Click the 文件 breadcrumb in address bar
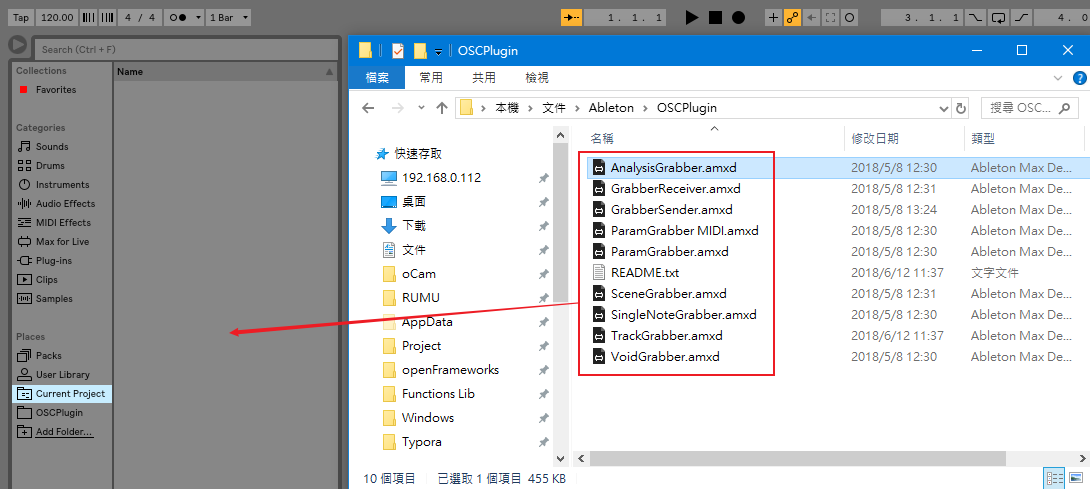The width and height of the screenshot is (1090, 489). (554, 108)
